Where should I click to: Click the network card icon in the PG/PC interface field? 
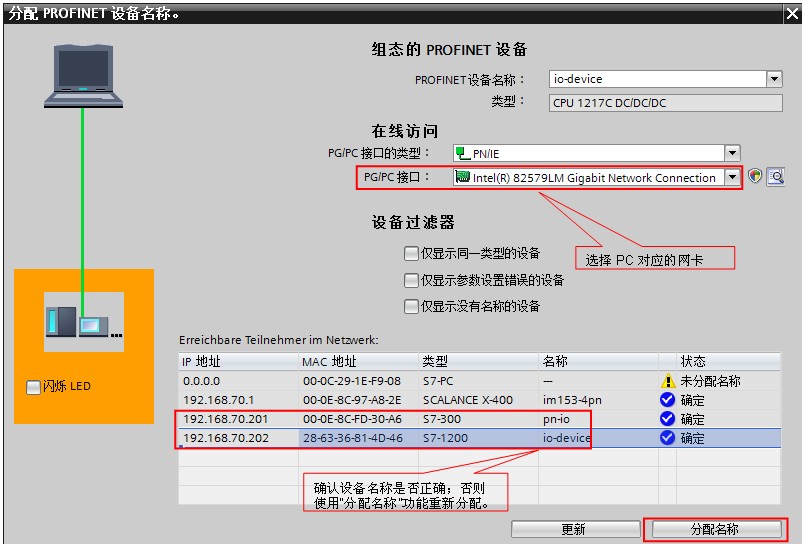click(463, 177)
